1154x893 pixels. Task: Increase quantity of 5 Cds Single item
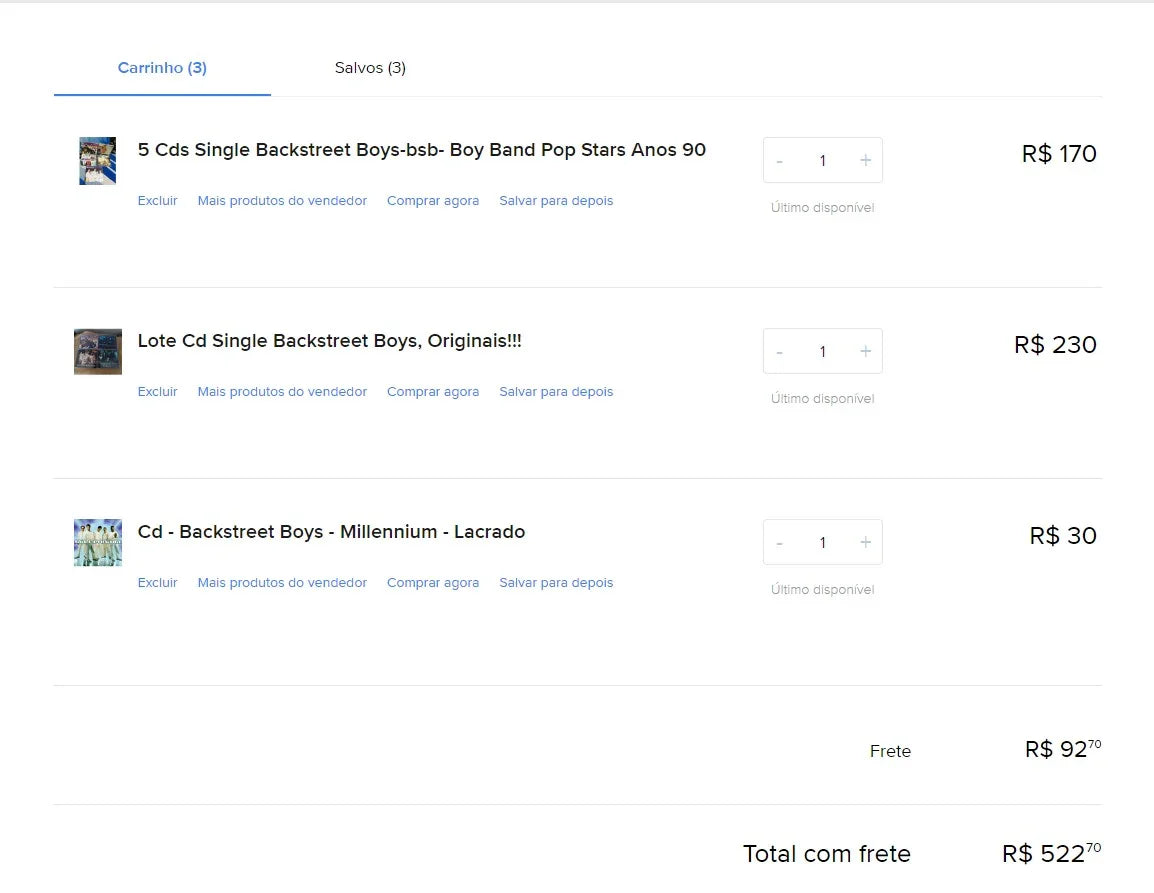point(865,161)
